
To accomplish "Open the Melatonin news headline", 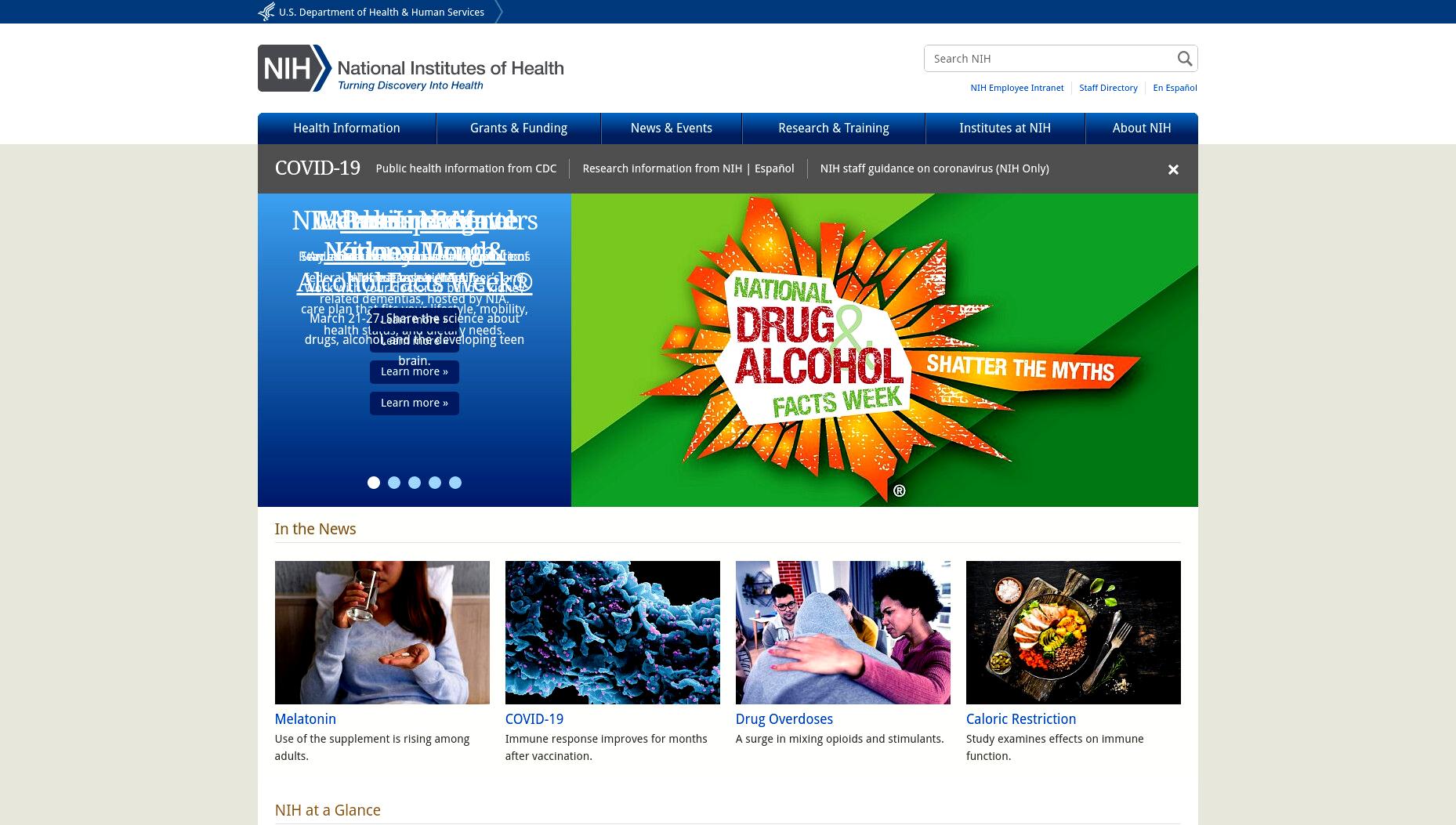I will coord(306,719).
